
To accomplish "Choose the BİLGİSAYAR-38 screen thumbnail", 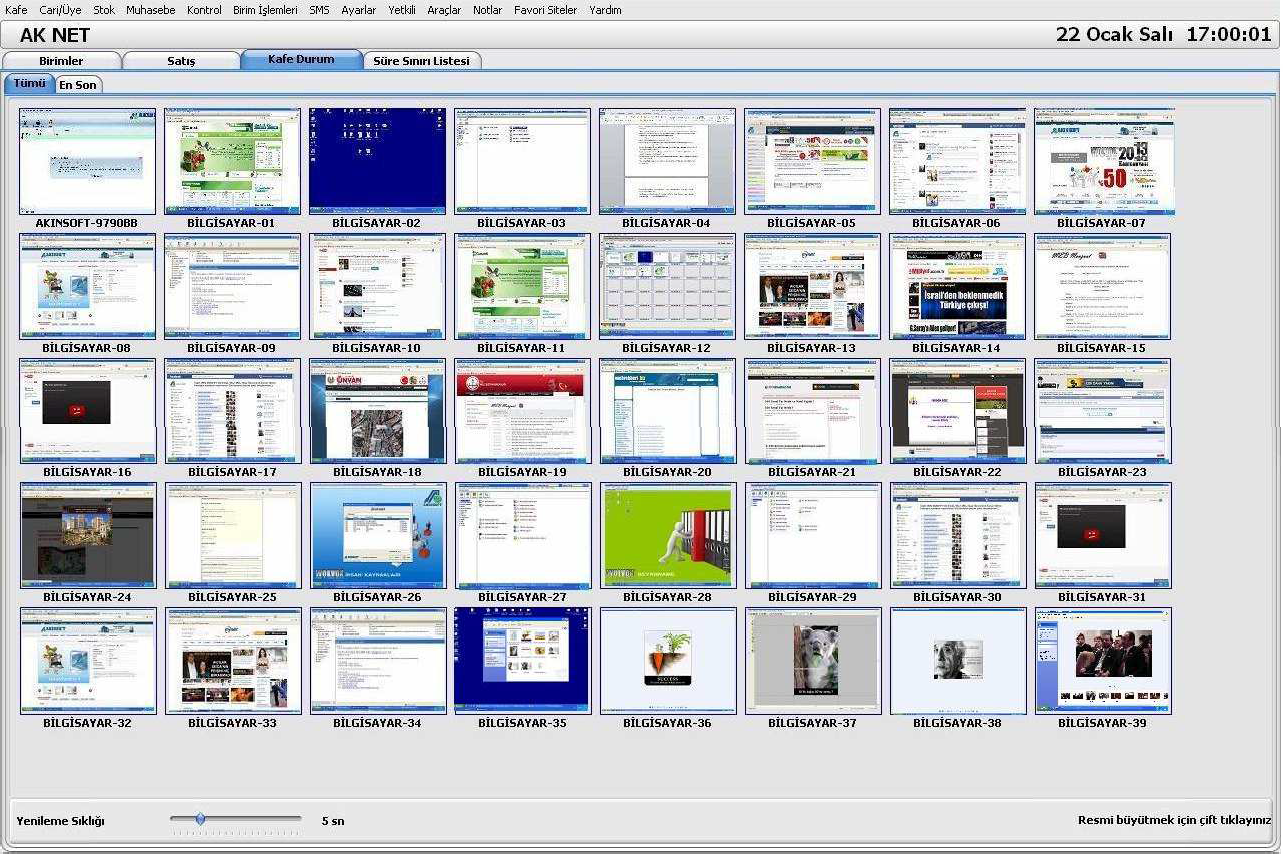I will coord(957,660).
